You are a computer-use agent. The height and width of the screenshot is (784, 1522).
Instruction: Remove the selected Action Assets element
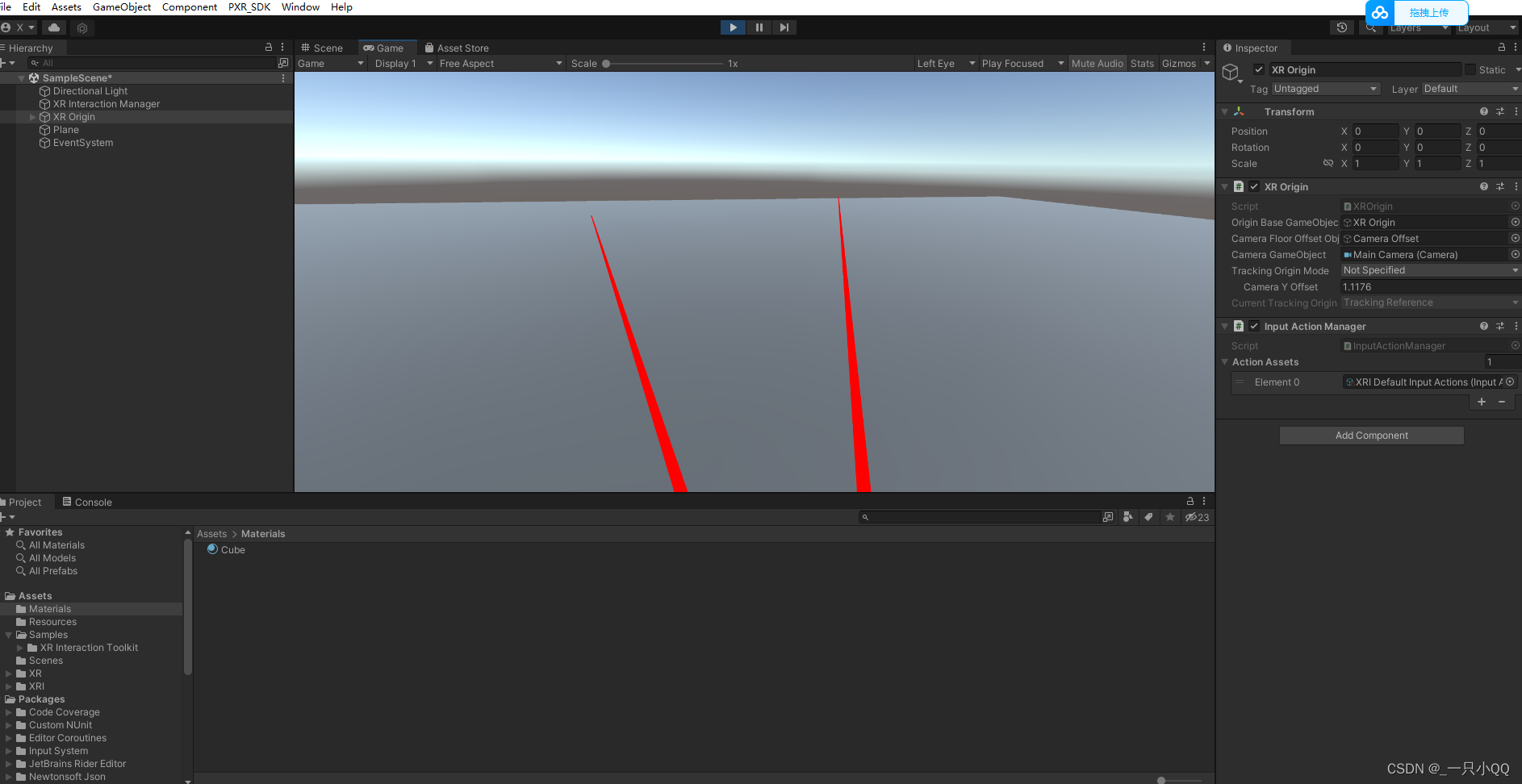(x=1502, y=402)
